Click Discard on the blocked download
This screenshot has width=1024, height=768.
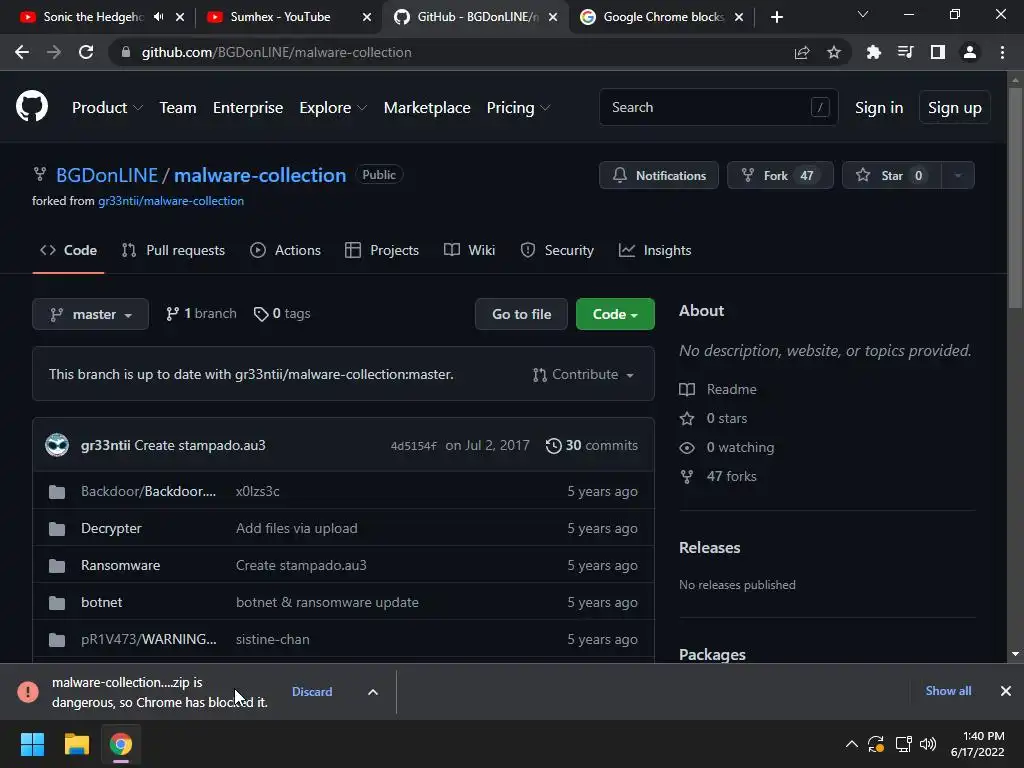312,692
